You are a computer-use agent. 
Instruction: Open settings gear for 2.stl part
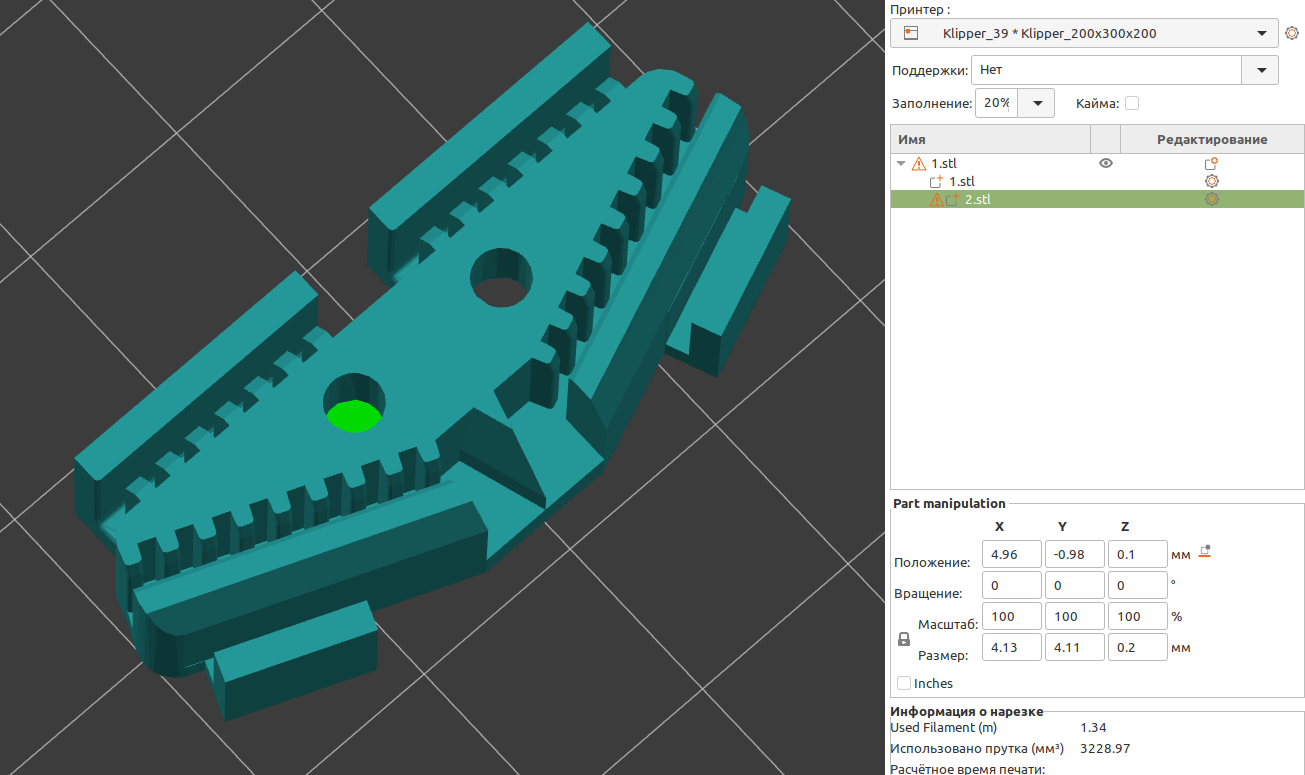(1211, 200)
